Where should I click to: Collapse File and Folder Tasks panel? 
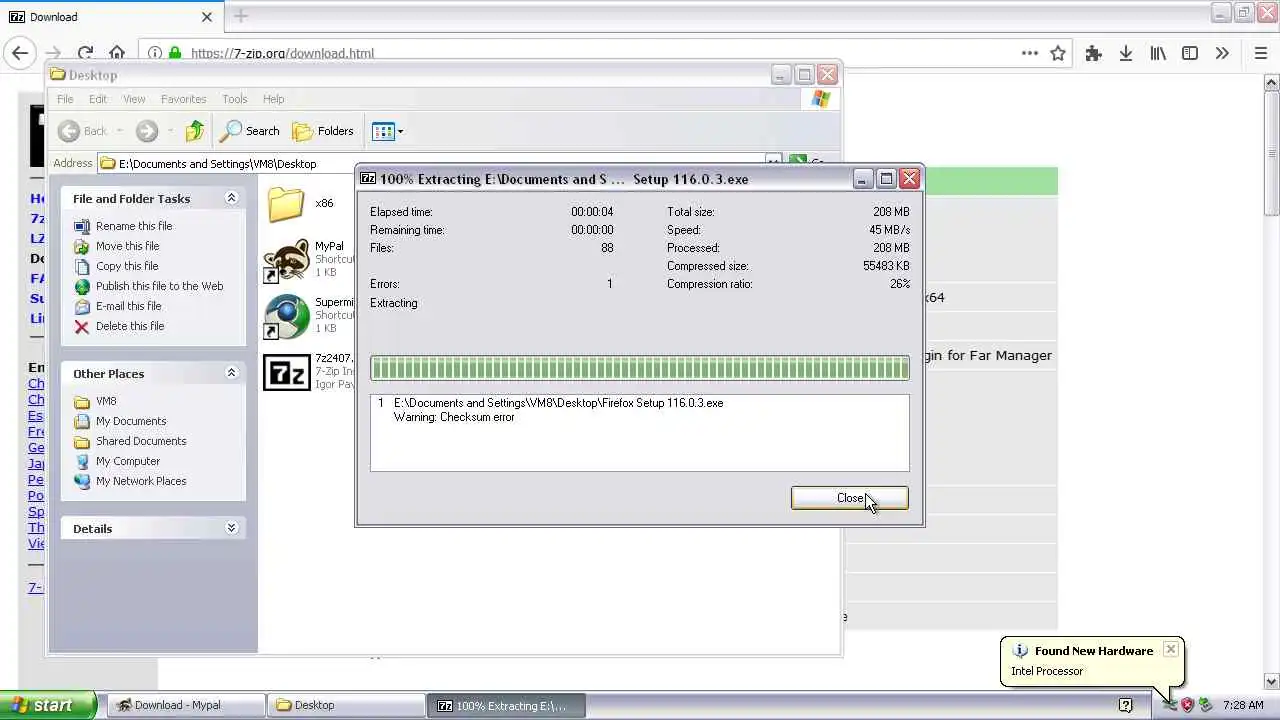231,198
